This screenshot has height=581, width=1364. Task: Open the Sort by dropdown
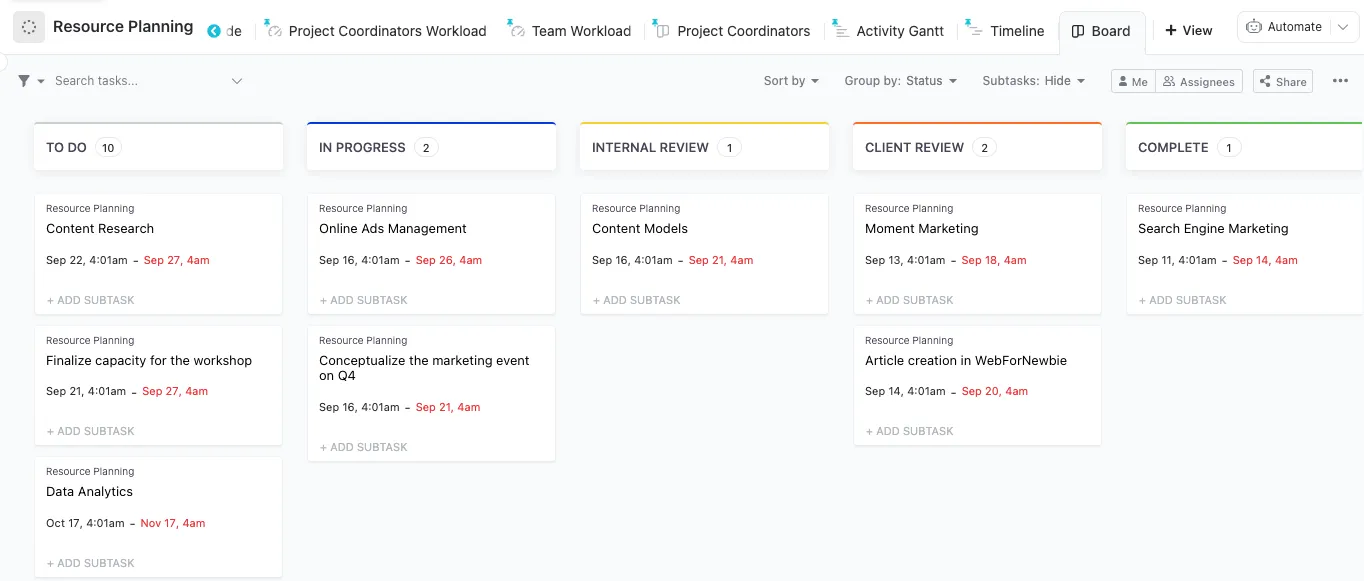click(791, 81)
